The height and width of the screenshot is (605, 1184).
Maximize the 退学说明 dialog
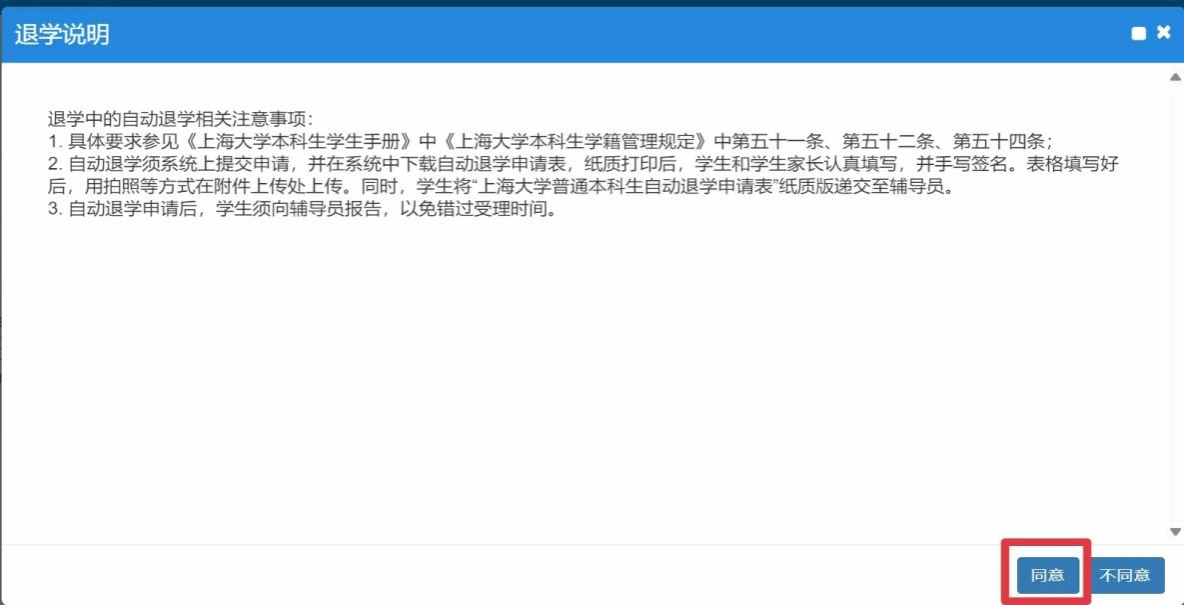(1139, 34)
